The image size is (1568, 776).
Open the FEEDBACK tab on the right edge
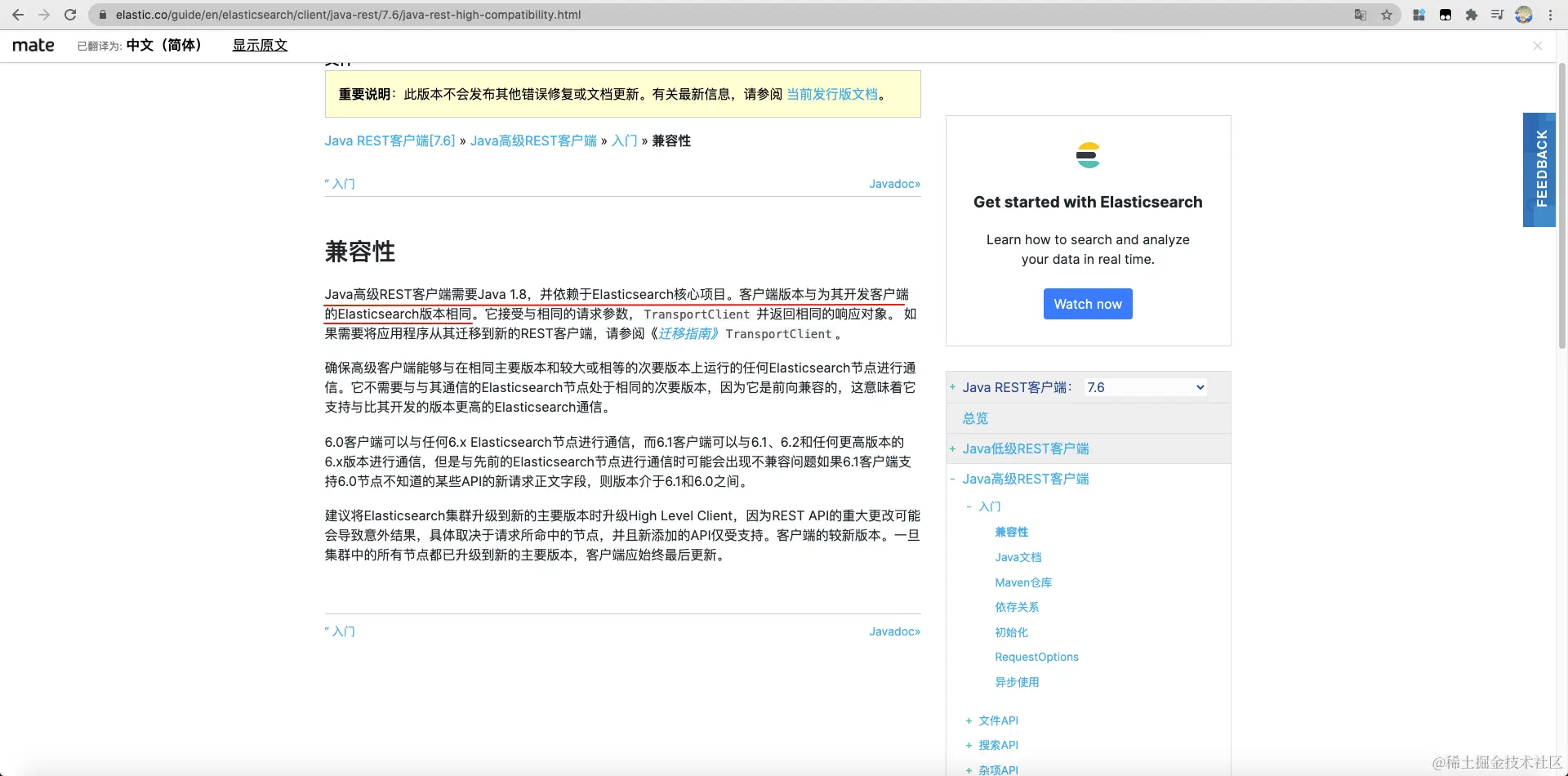[1540, 169]
